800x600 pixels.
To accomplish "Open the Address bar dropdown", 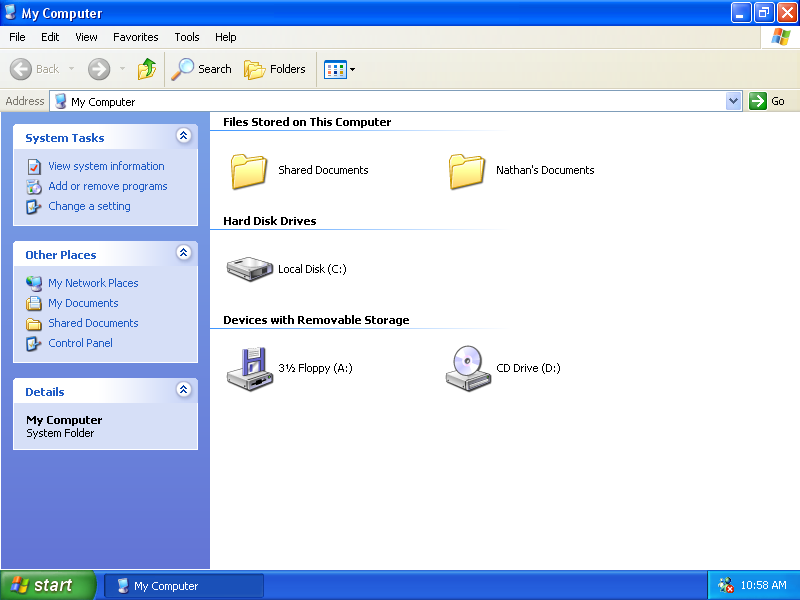I will point(733,101).
